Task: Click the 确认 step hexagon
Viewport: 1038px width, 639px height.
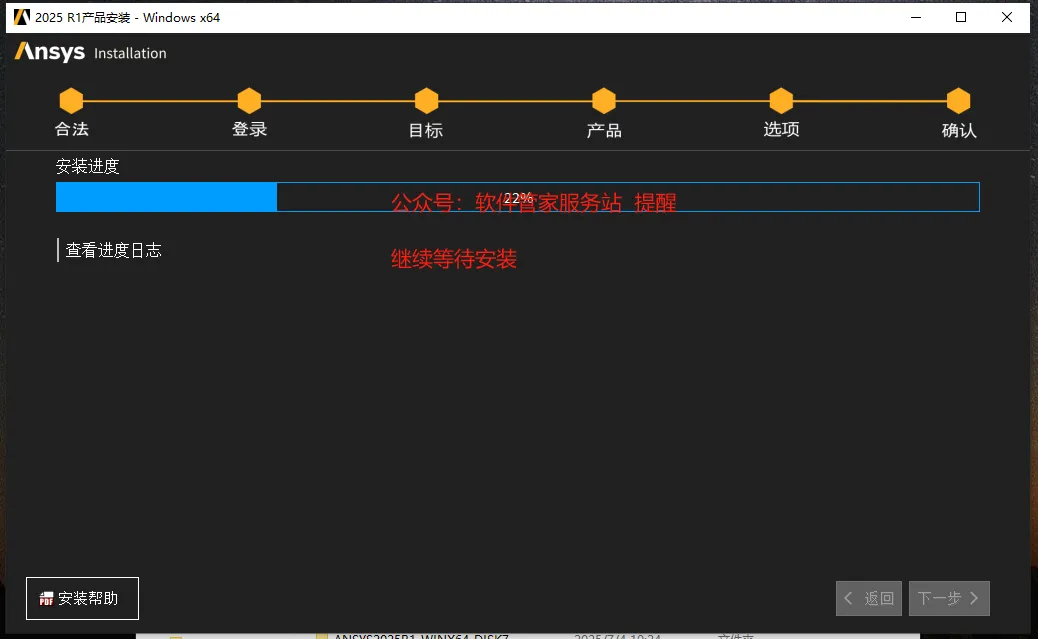Action: click(959, 101)
